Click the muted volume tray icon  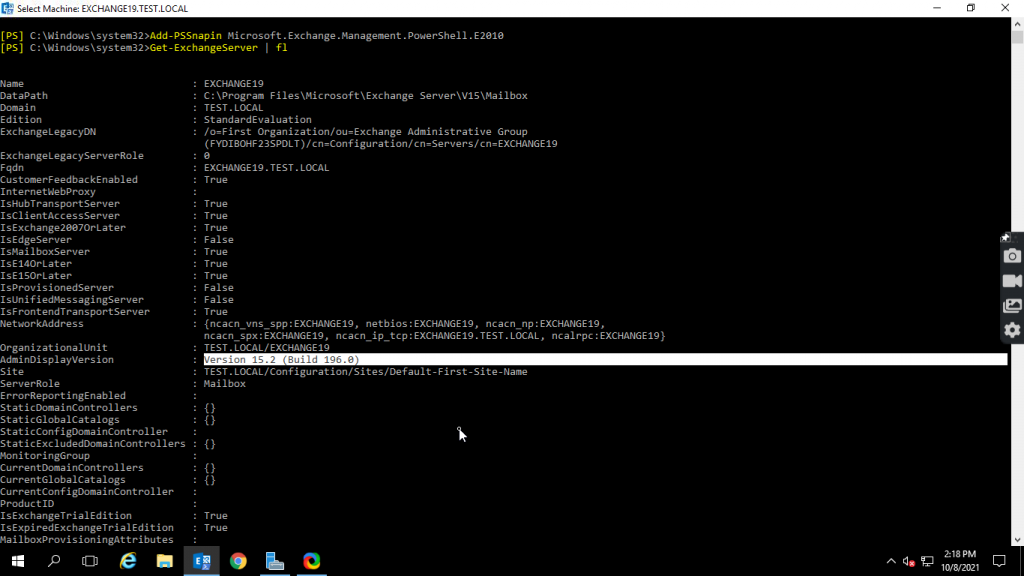(908, 561)
